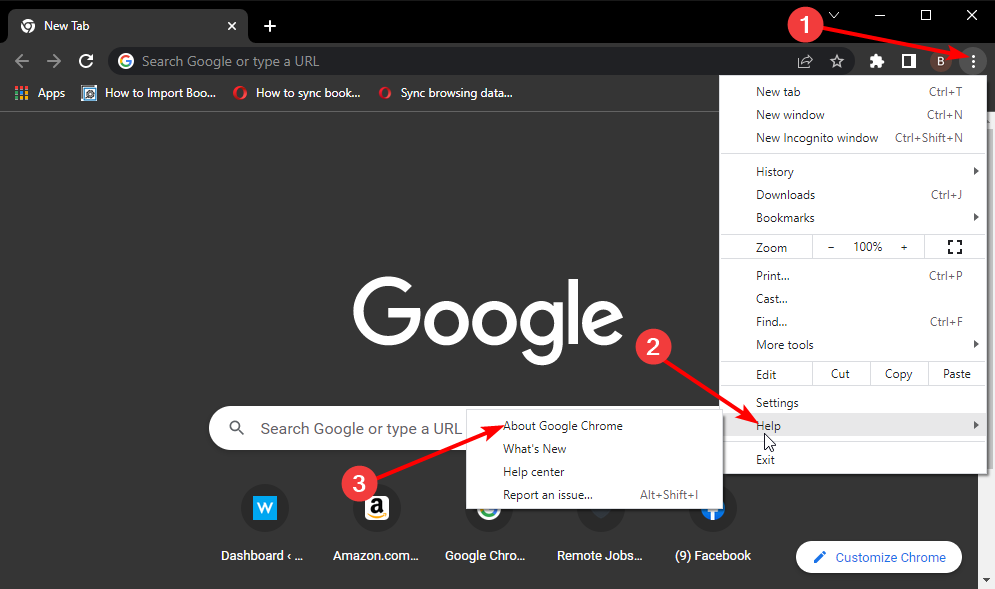Expand the History submenu

tap(853, 172)
